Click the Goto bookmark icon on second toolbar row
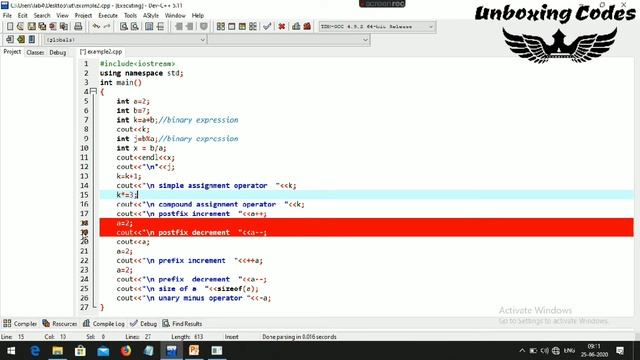The image size is (640, 360). tap(32, 40)
